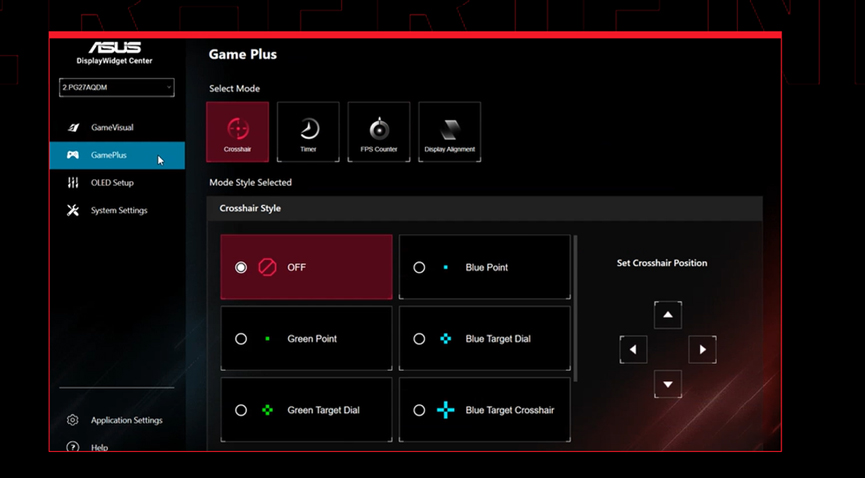Click the Mode Style Selected label
The height and width of the screenshot is (478, 865).
pos(250,182)
